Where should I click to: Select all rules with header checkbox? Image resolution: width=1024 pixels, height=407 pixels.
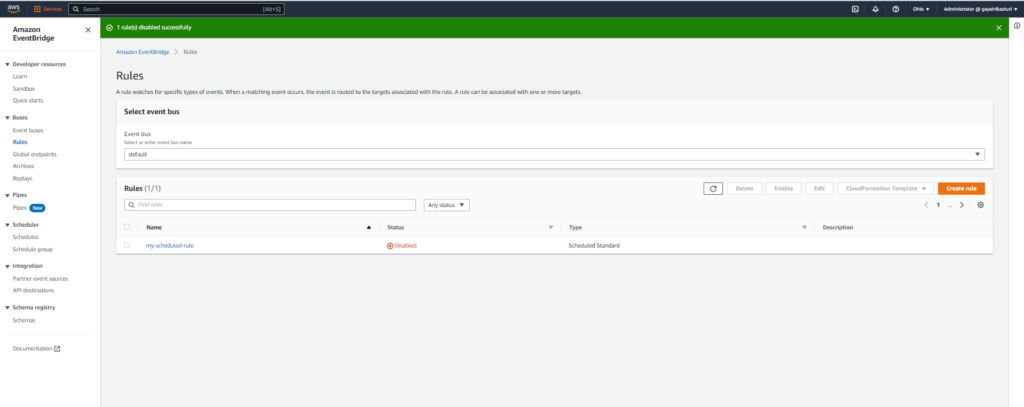pos(127,227)
